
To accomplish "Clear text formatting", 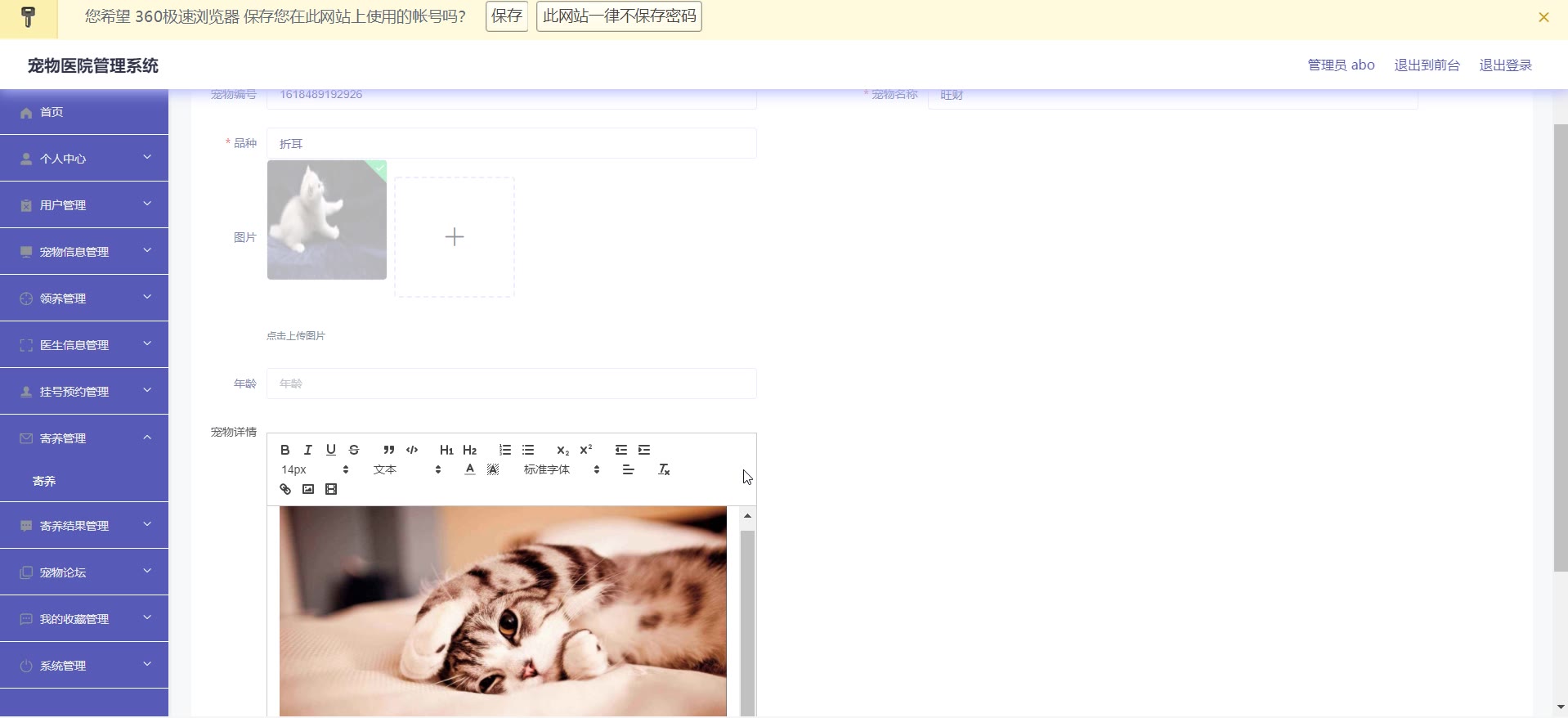I will pyautogui.click(x=664, y=469).
